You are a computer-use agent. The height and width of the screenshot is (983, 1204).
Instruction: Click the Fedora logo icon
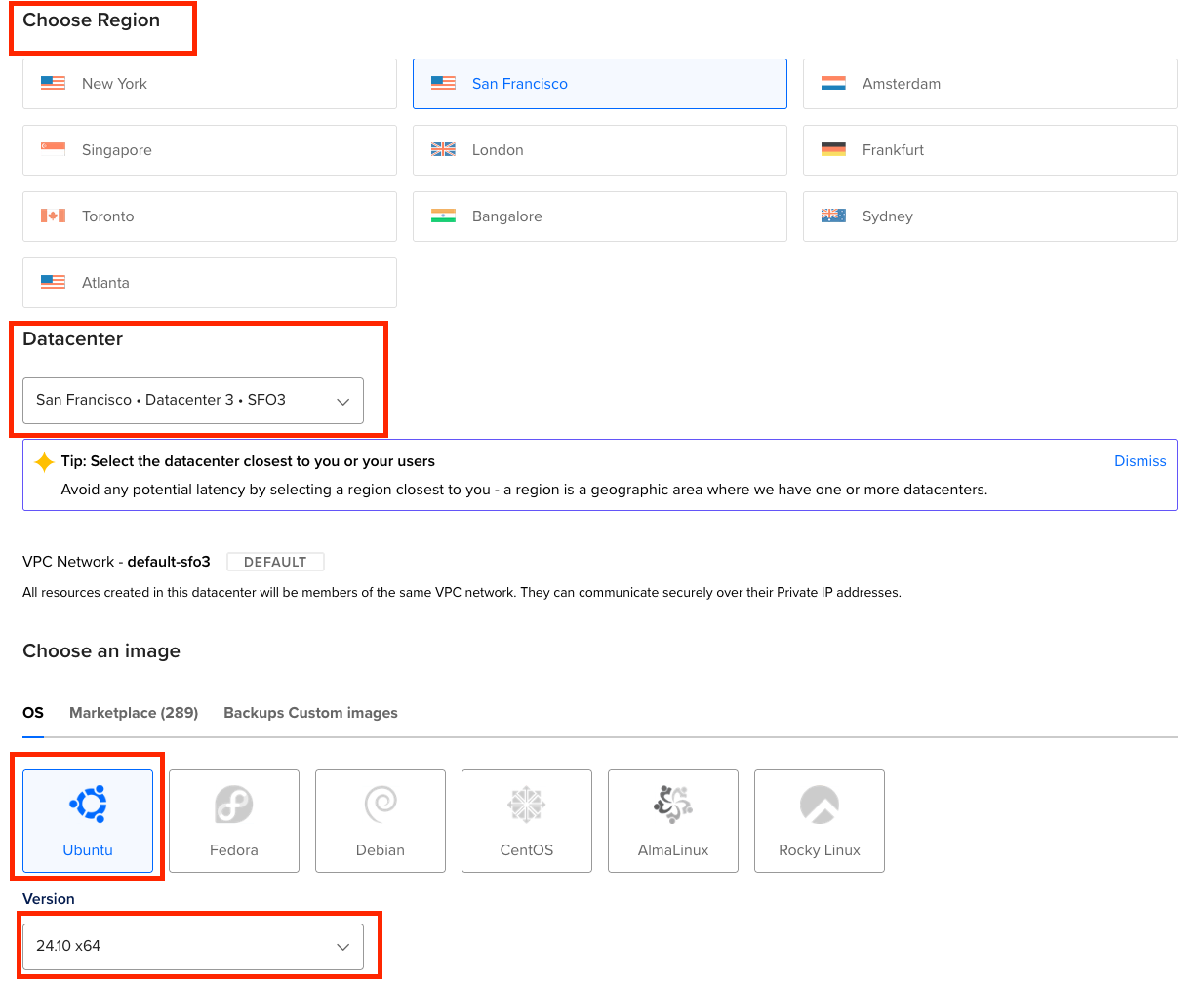tap(234, 805)
